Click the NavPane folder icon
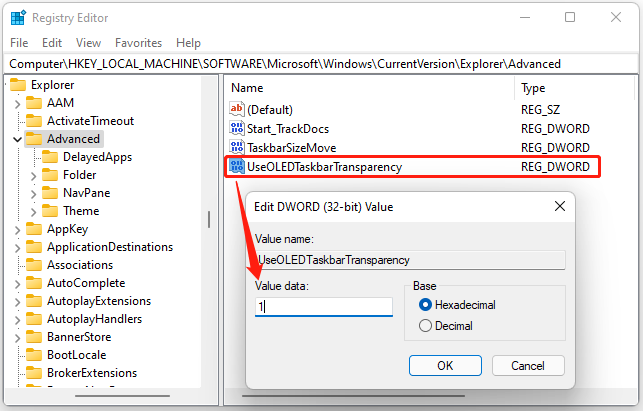The height and width of the screenshot is (411, 643). (50, 193)
